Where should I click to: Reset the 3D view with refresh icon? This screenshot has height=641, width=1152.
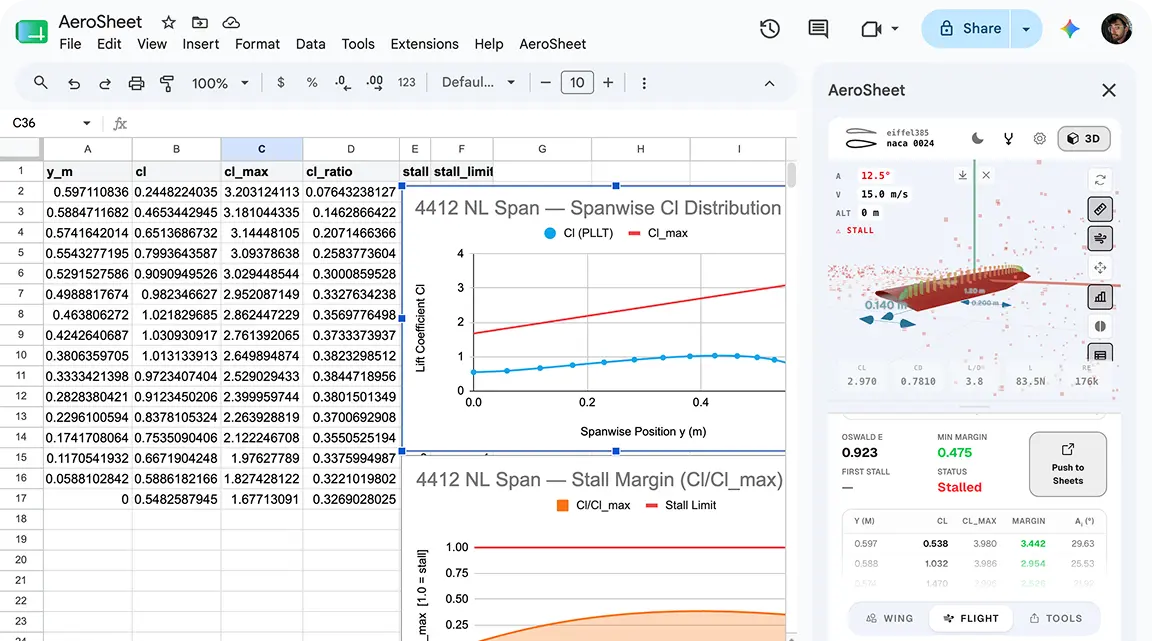pyautogui.click(x=1100, y=180)
